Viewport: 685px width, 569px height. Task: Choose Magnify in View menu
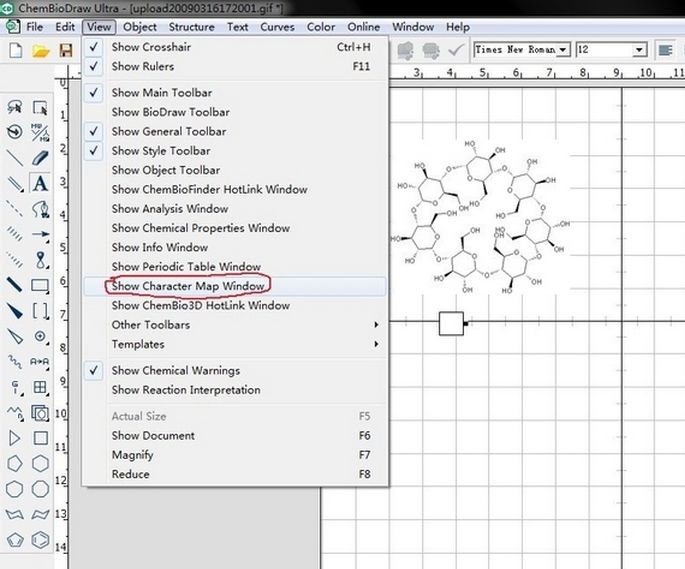[235, 455]
